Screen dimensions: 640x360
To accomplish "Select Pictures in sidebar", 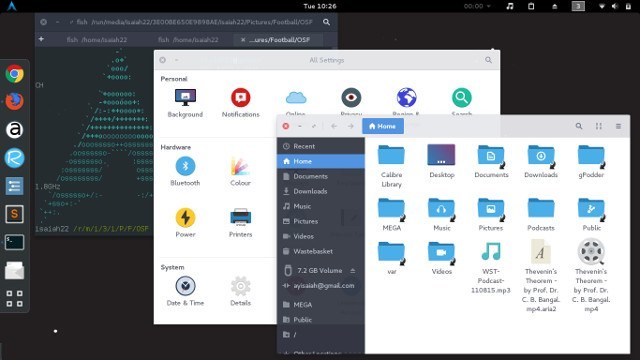I will pyautogui.click(x=320, y=221).
